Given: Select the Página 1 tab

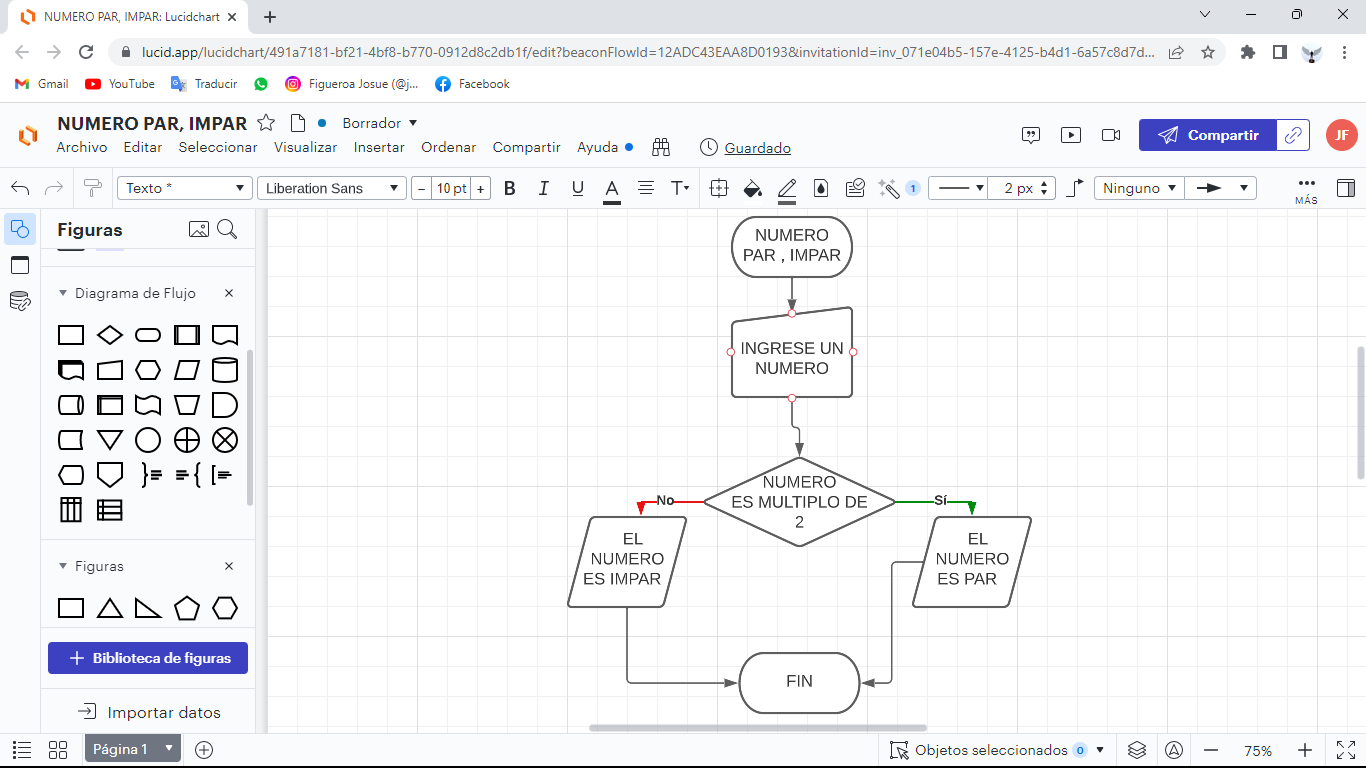Looking at the screenshot, I should pyautogui.click(x=120, y=749).
